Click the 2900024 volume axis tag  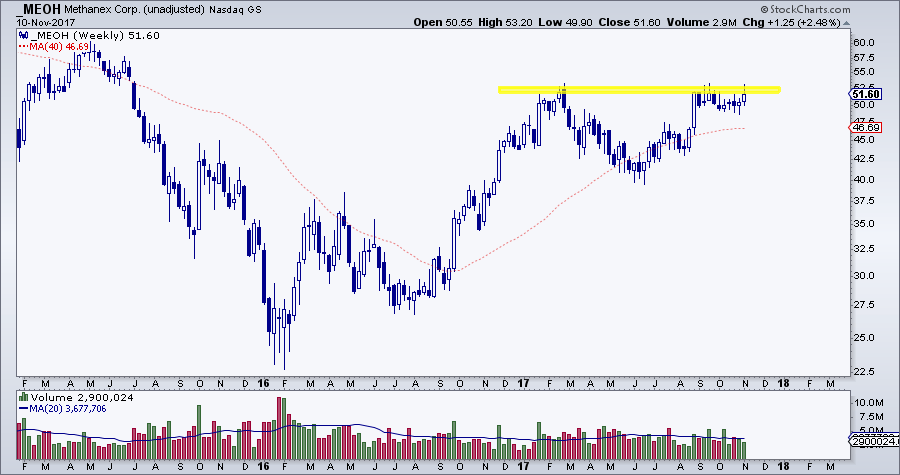pos(872,441)
